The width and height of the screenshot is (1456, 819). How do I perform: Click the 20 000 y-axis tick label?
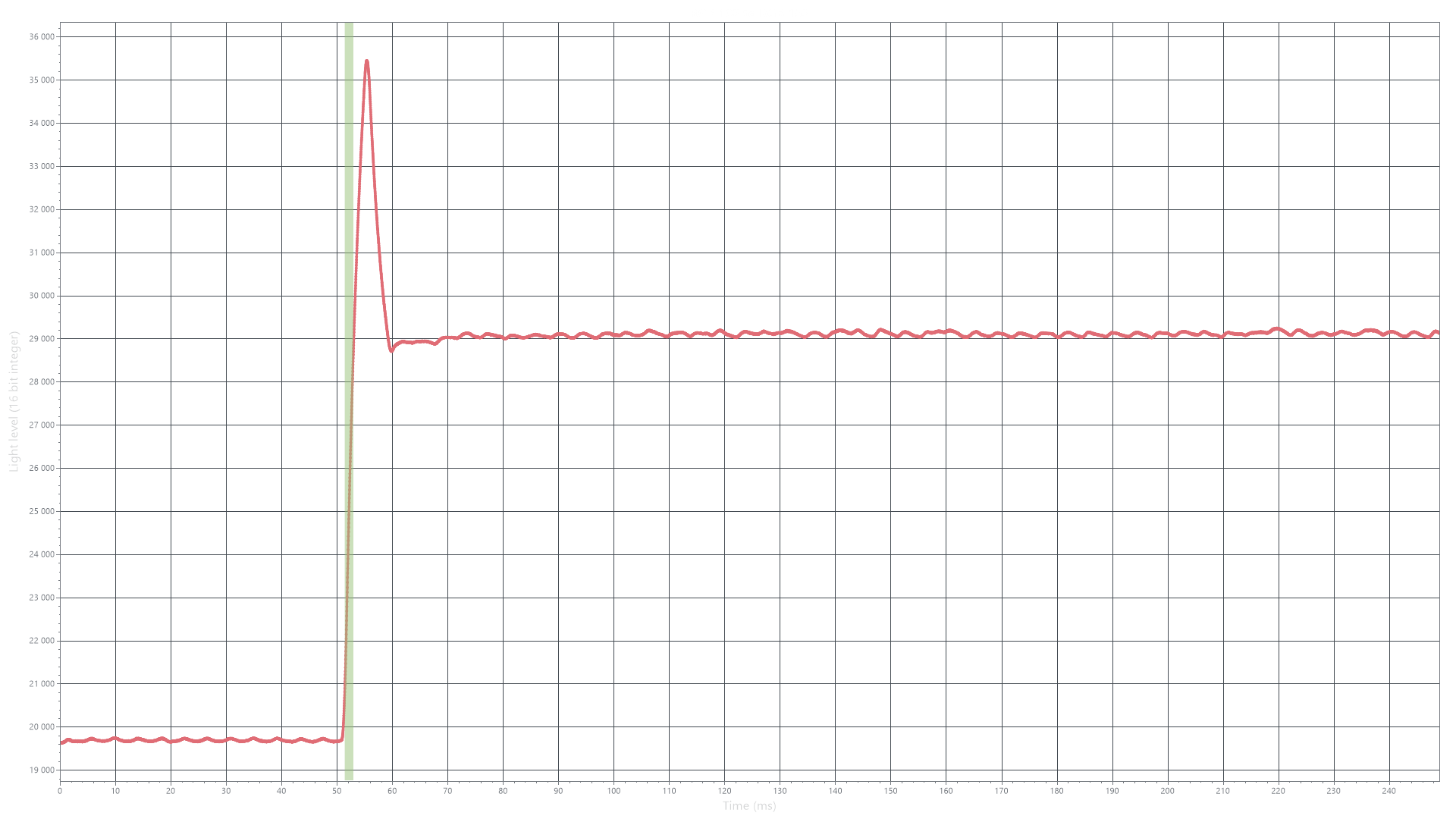point(40,726)
